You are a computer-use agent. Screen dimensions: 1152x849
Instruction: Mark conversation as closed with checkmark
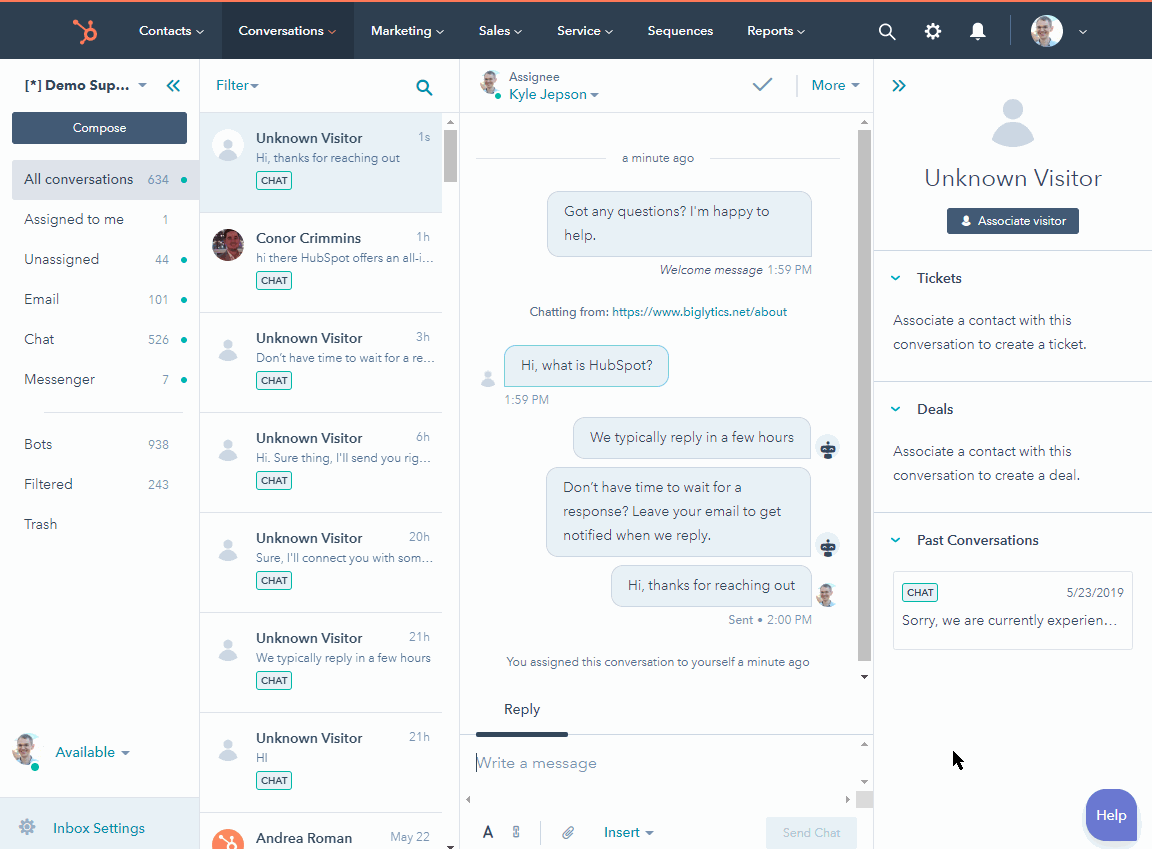pos(762,85)
